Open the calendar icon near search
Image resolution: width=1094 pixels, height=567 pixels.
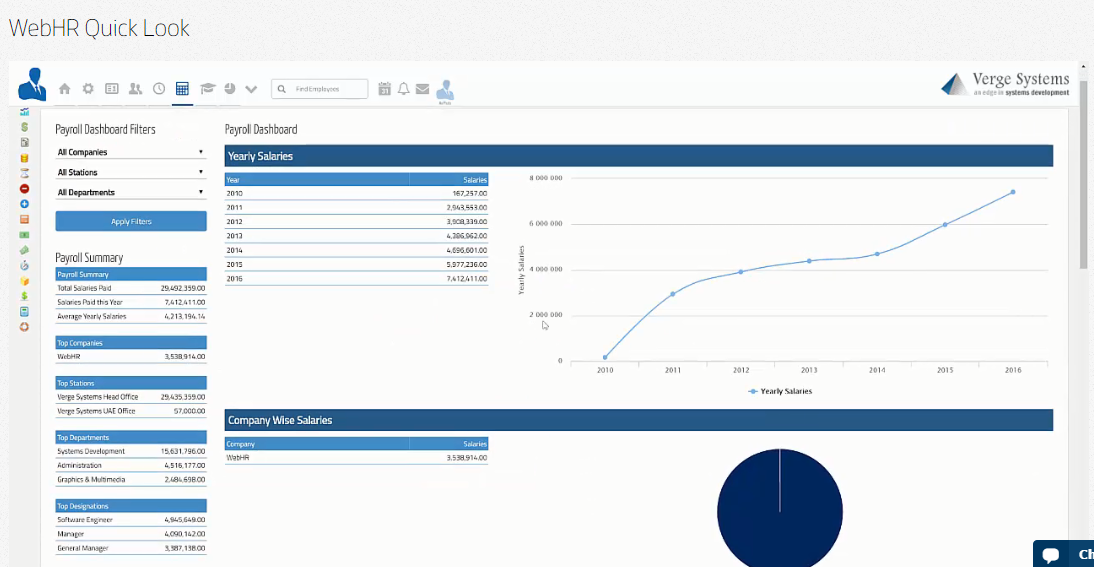coord(385,89)
